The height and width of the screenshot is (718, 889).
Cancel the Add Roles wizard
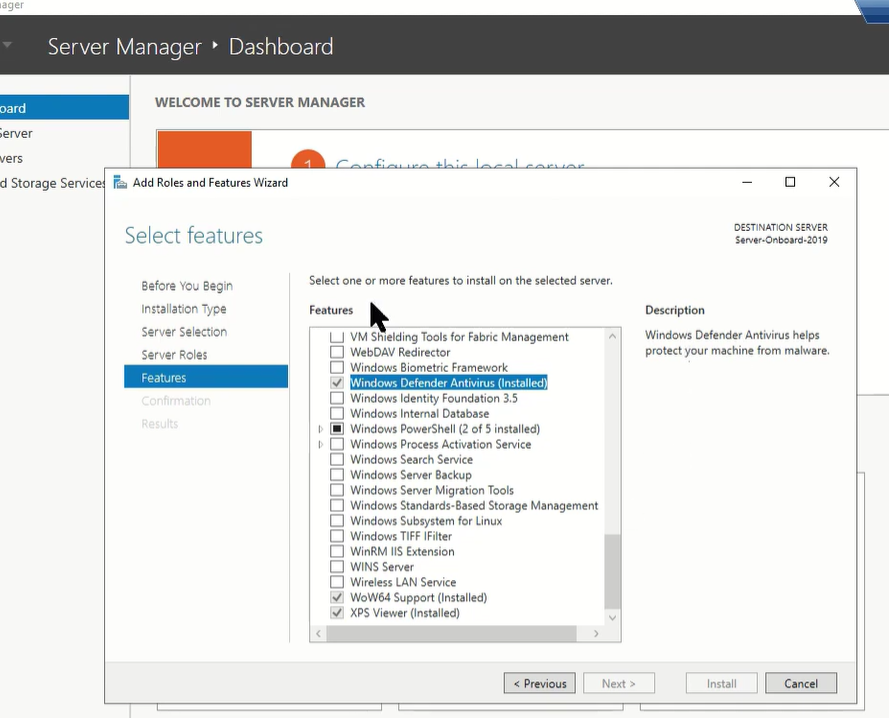click(x=801, y=683)
